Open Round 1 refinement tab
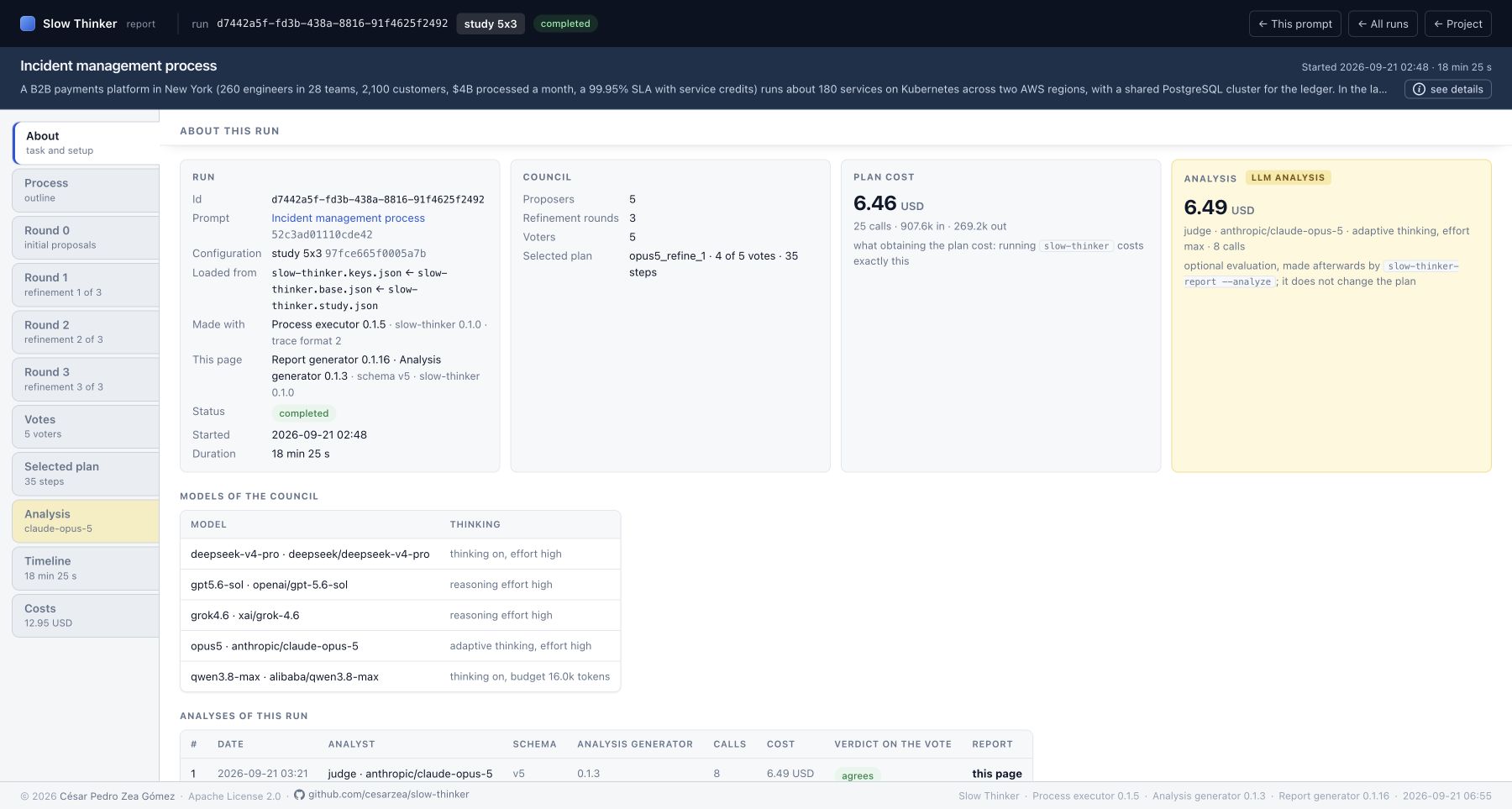Screen dimensions: 1512x809 click(x=86, y=285)
